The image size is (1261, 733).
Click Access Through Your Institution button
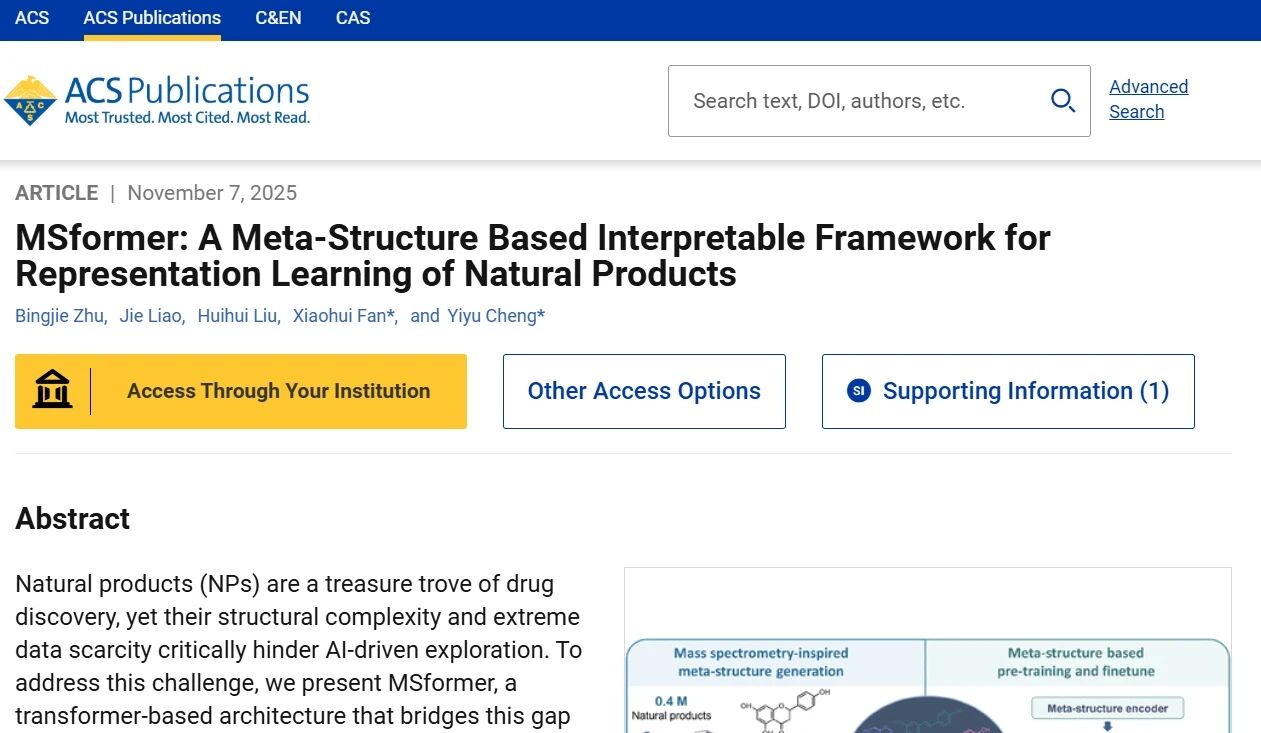pos(241,391)
